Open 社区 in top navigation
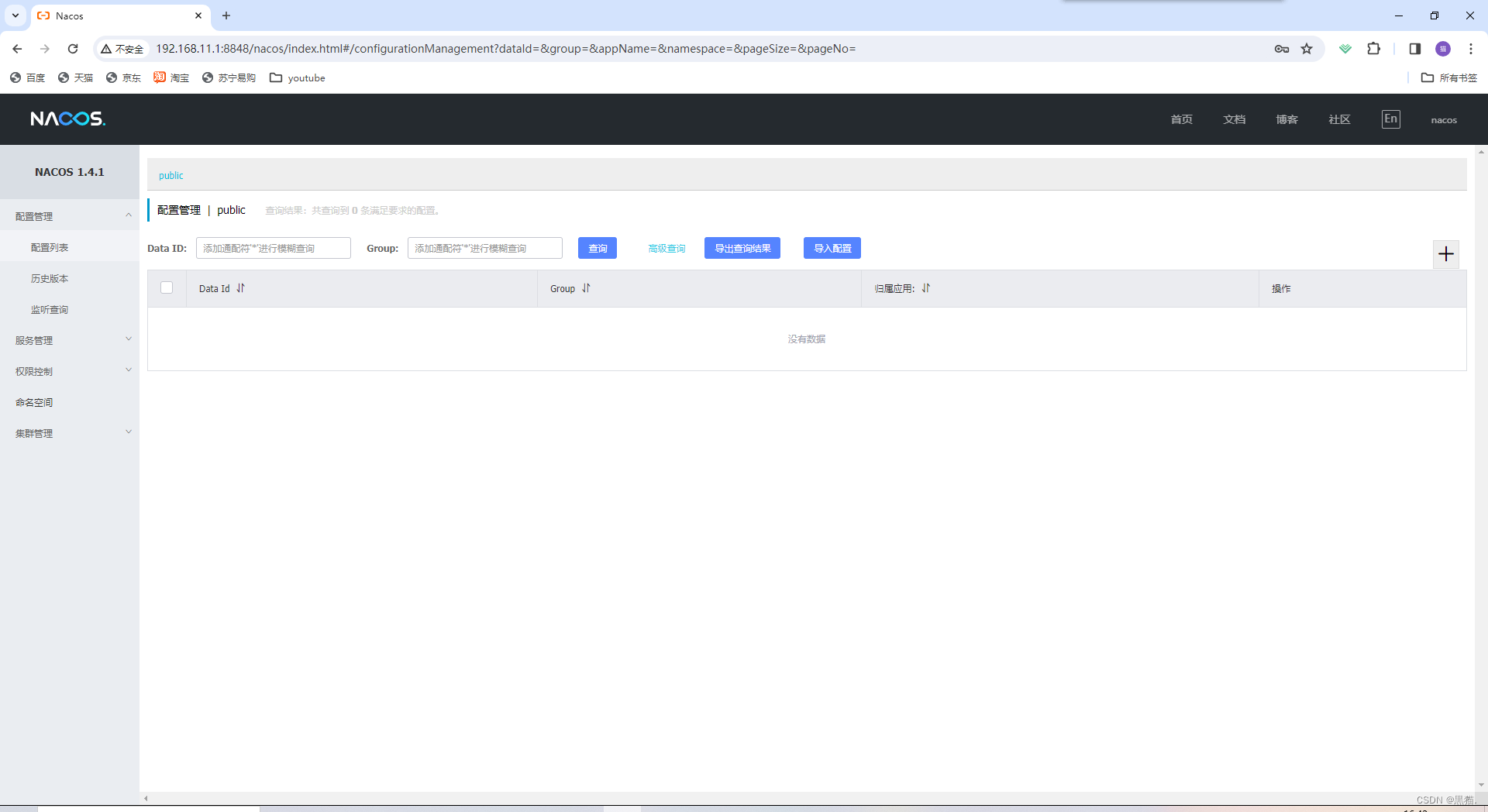Viewport: 1488px width, 812px height. coord(1339,119)
